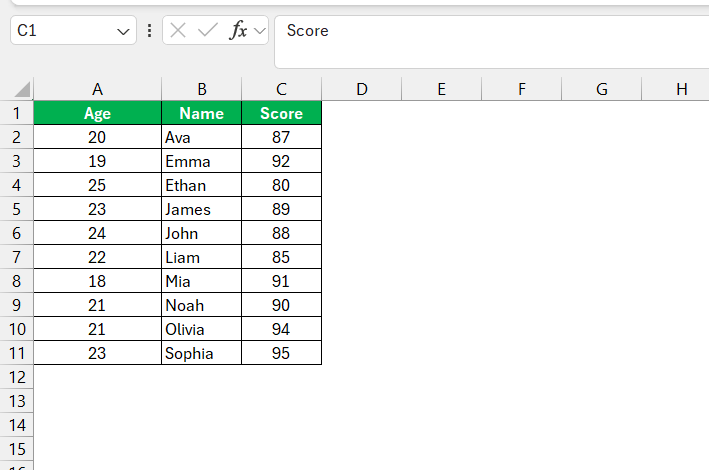709x470 pixels.
Task: Select column A header
Action: 97,89
